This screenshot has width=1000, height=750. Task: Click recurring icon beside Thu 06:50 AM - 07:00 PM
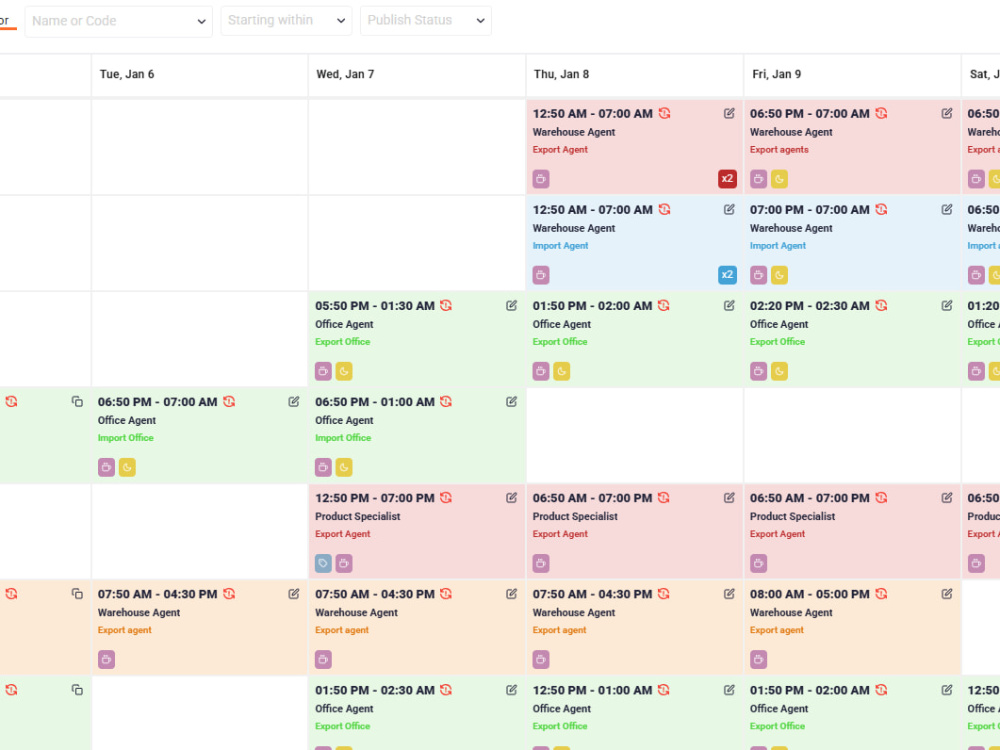663,498
